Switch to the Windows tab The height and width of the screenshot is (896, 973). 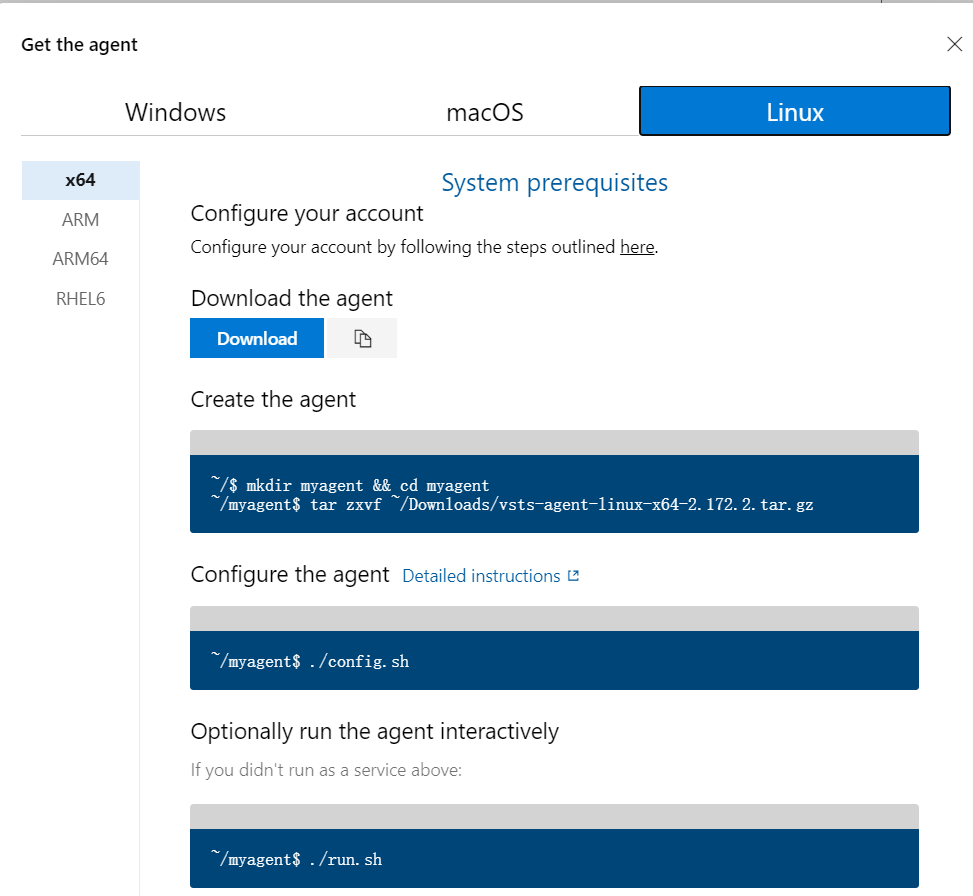point(176,112)
